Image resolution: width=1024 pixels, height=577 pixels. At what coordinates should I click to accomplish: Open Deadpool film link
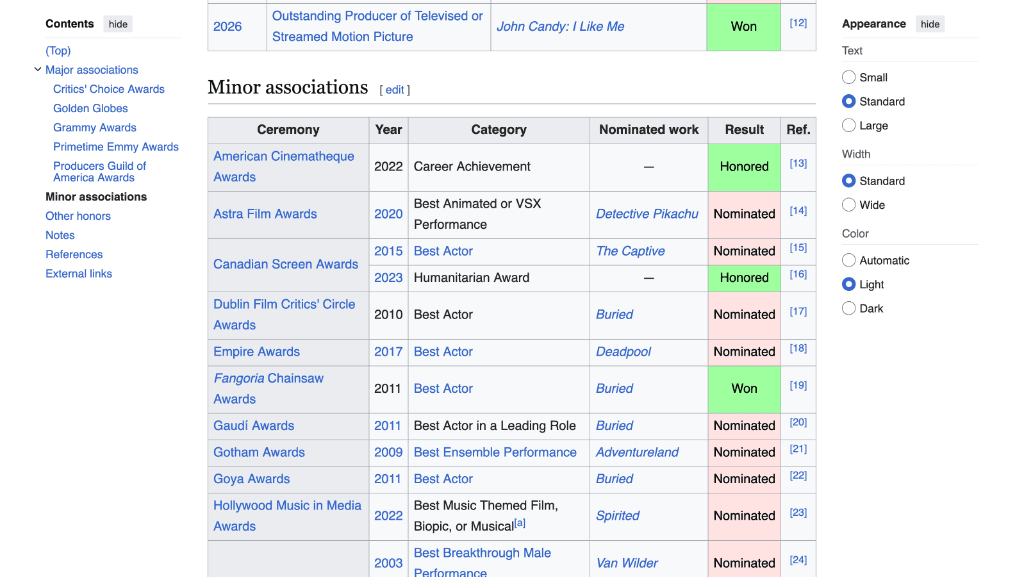623,352
